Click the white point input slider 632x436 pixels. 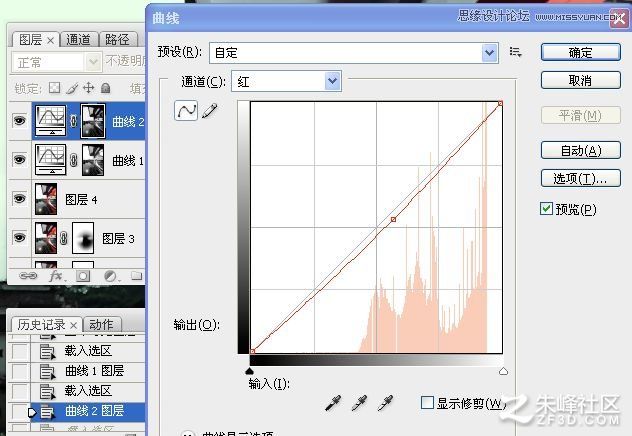click(503, 371)
